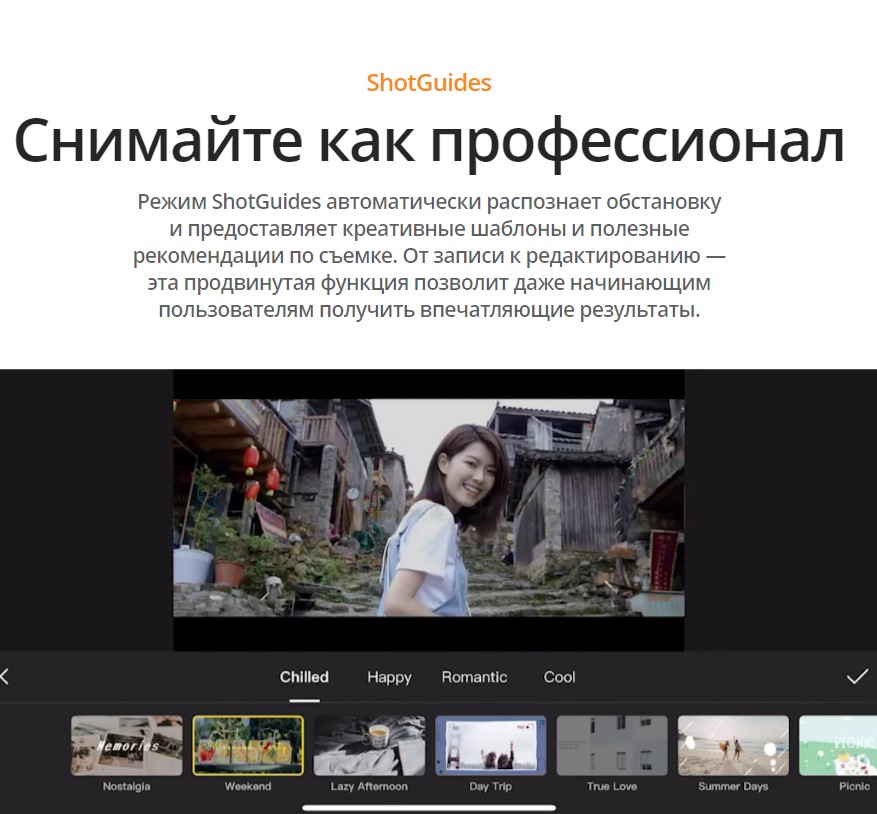Click the video preview of smiling woman
This screenshot has width=877, height=814.
pos(429,508)
